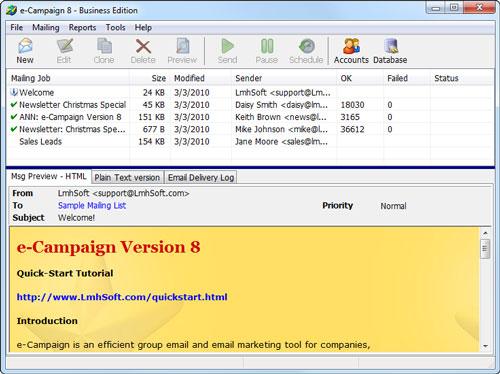Image resolution: width=500 pixels, height=374 pixels.
Task: Switch to Msg Preview - HTML tab
Action: point(49,176)
